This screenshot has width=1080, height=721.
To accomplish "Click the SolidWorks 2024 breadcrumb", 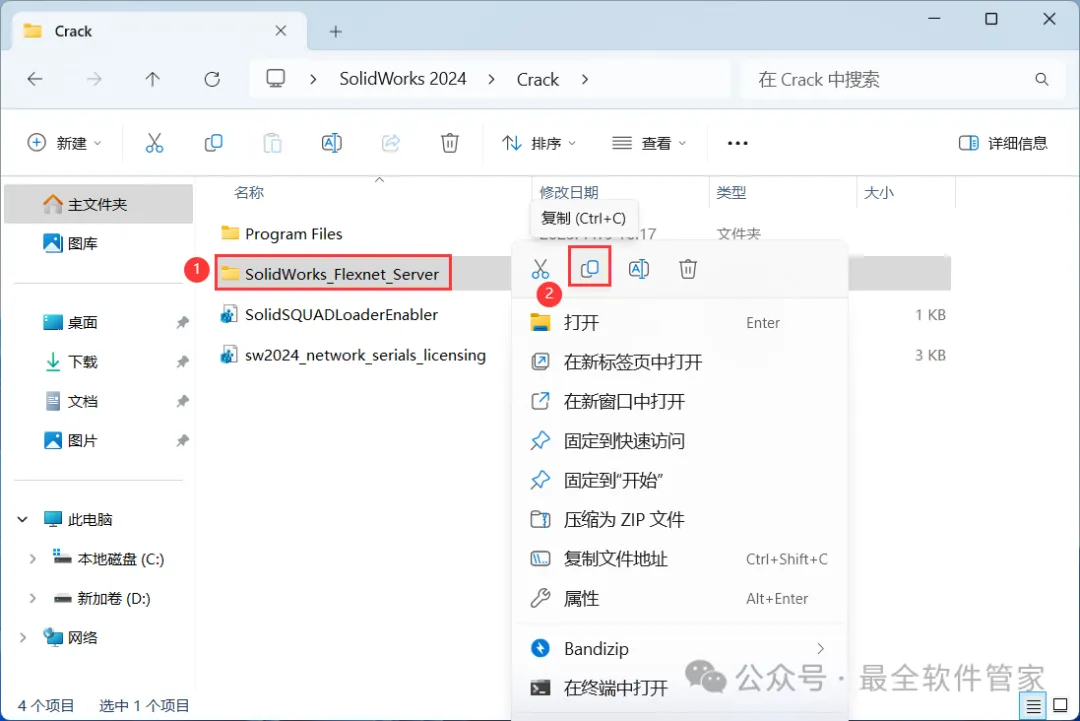I will tap(403, 79).
